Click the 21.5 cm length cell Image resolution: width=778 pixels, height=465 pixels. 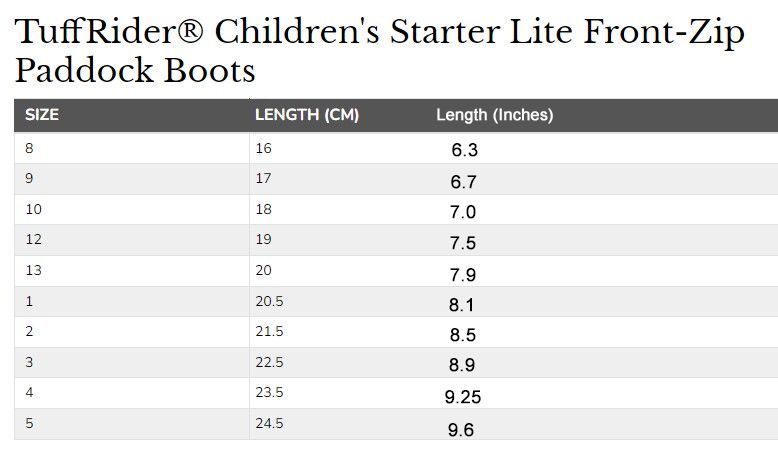click(x=269, y=332)
